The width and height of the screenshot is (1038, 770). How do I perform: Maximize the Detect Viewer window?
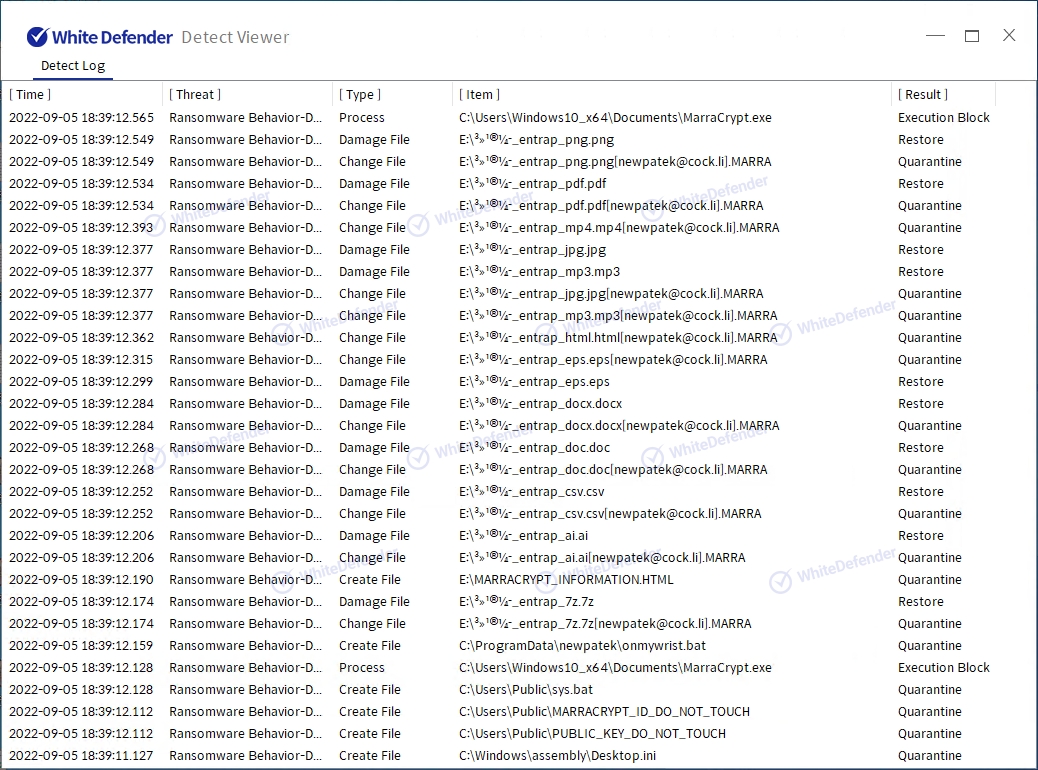point(972,36)
